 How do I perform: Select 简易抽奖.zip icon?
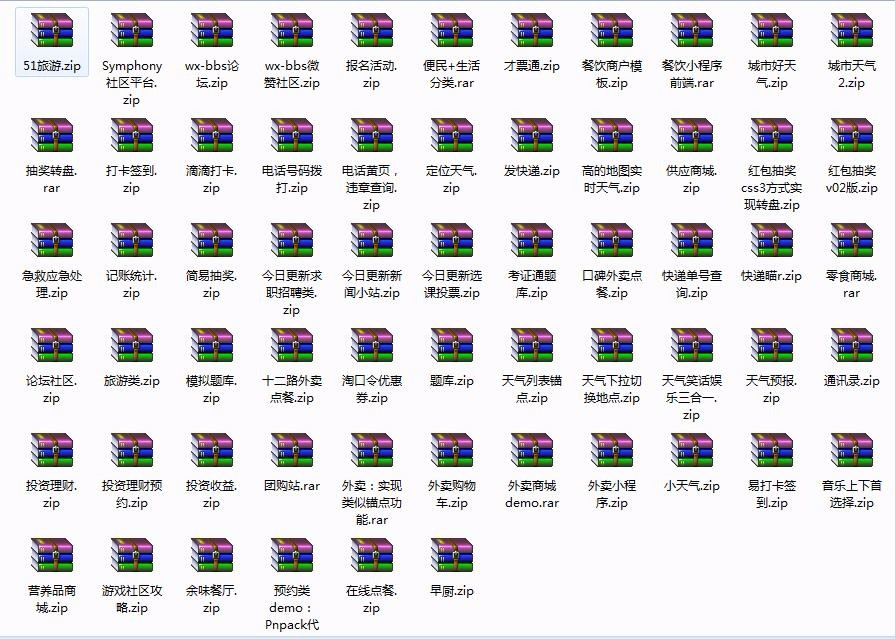(x=212, y=240)
